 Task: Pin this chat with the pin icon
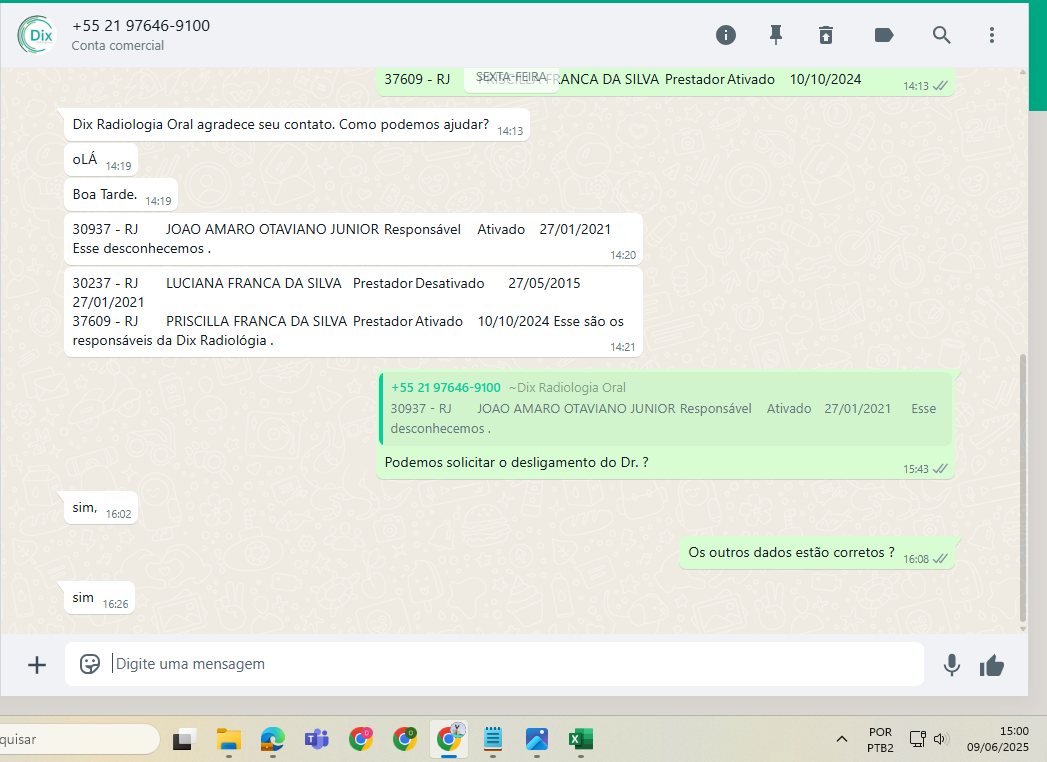pos(775,35)
